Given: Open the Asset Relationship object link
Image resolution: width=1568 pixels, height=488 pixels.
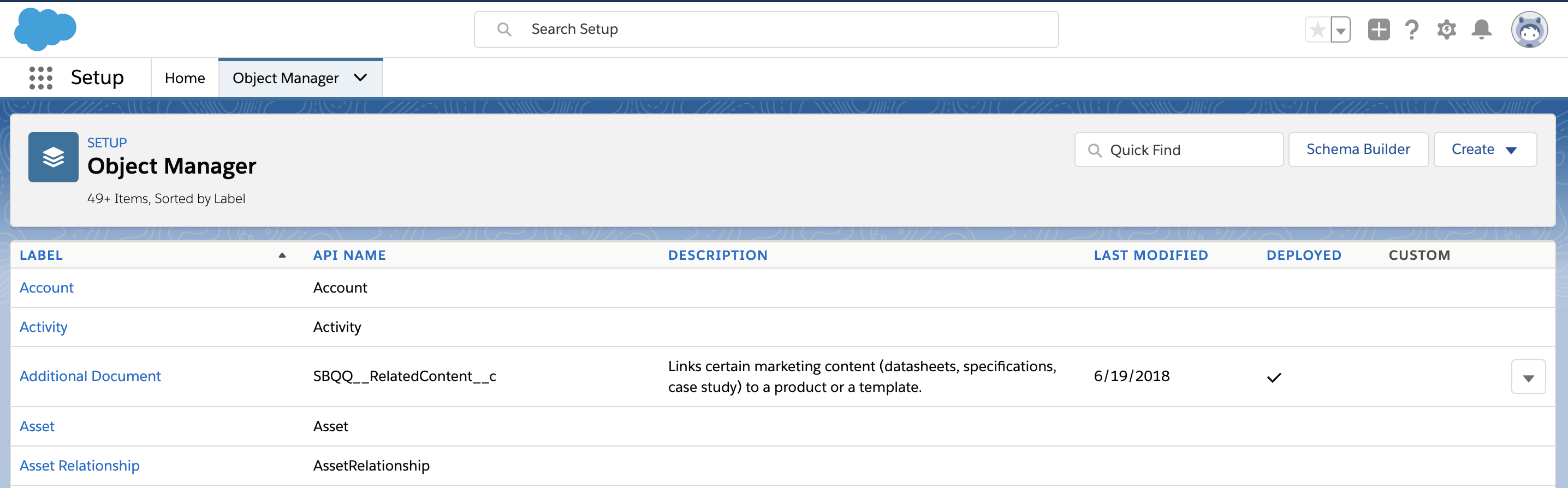Looking at the screenshot, I should tap(79, 466).
